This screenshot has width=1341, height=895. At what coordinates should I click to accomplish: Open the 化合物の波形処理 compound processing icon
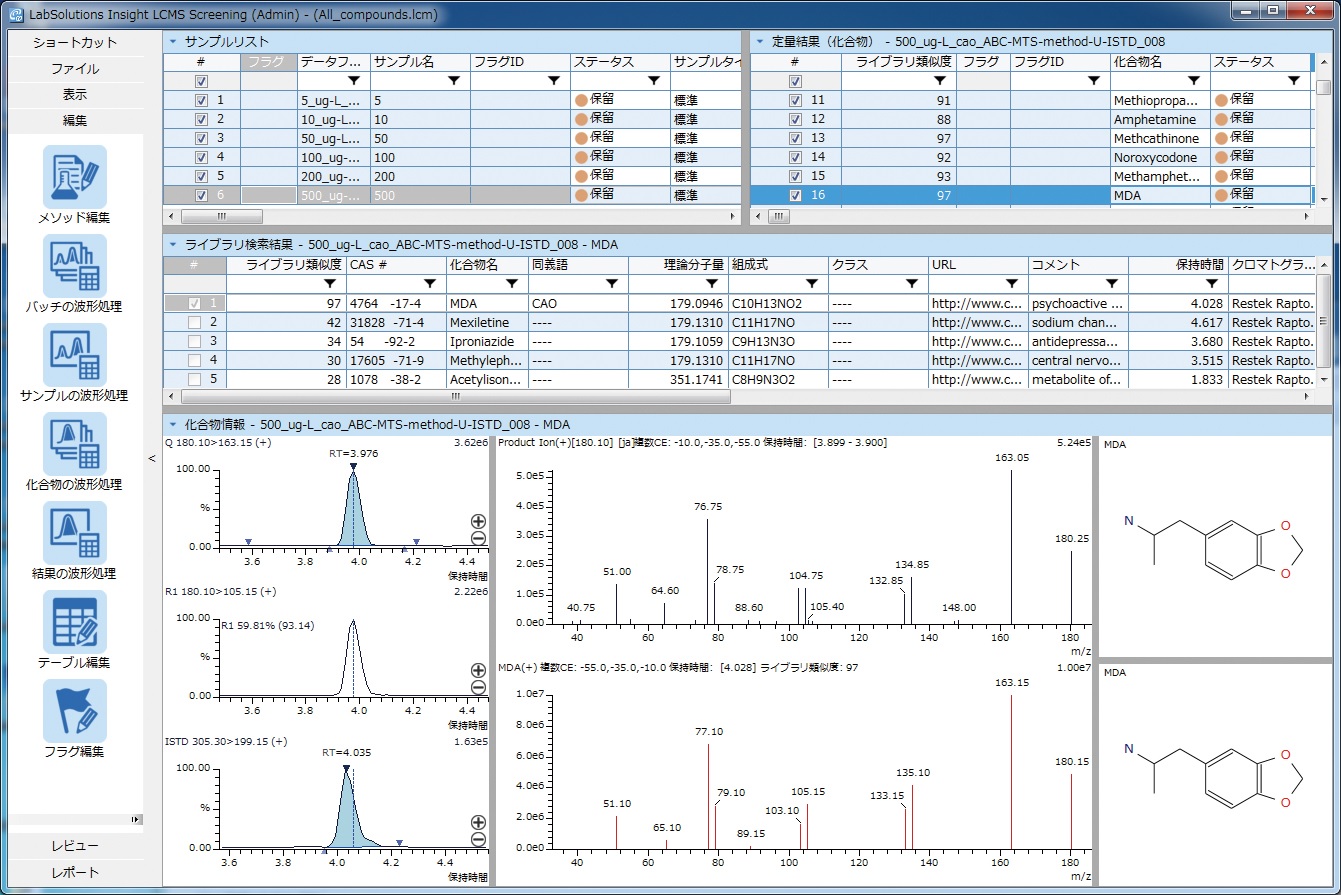click(75, 444)
